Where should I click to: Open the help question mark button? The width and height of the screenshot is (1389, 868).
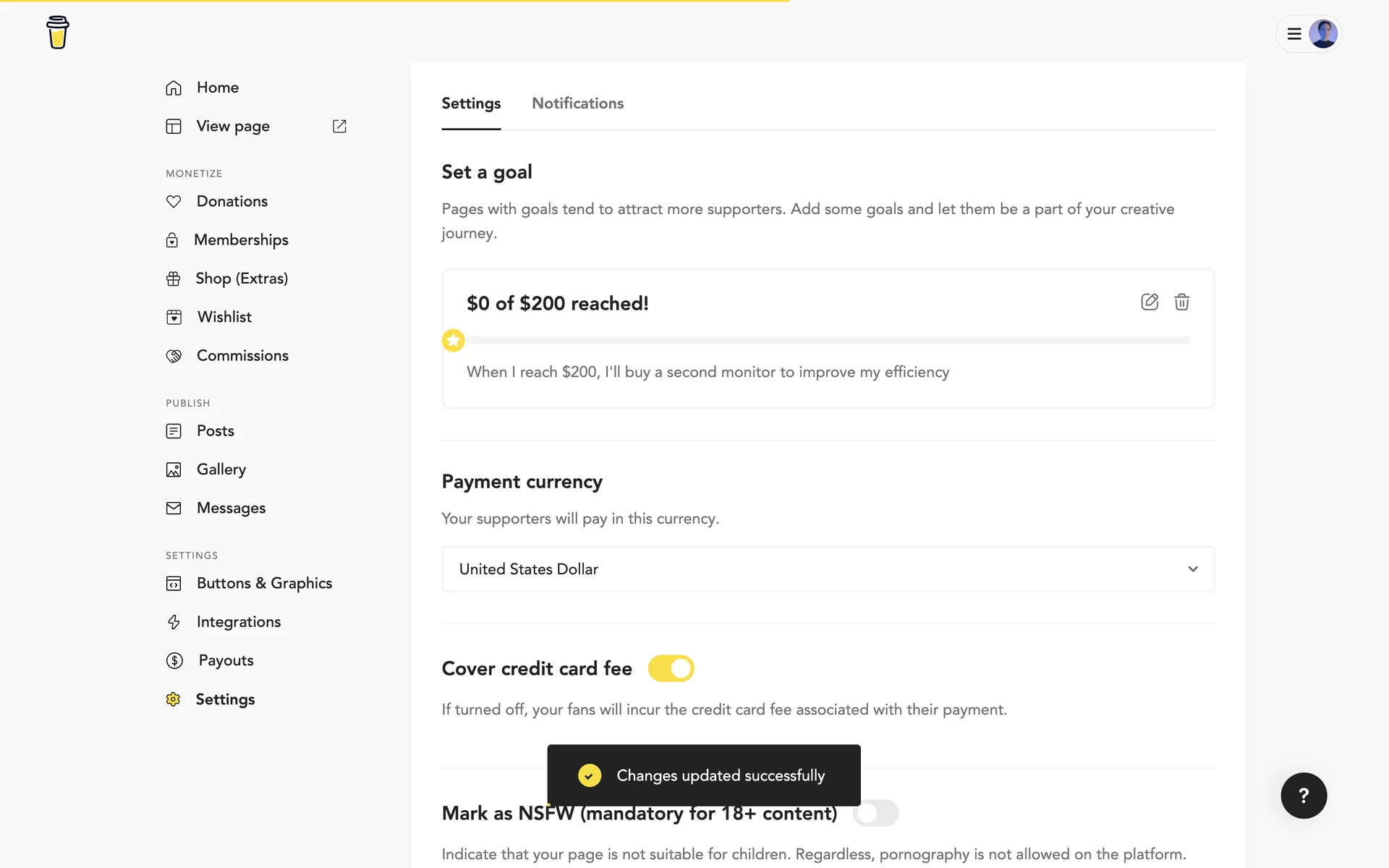point(1303,796)
